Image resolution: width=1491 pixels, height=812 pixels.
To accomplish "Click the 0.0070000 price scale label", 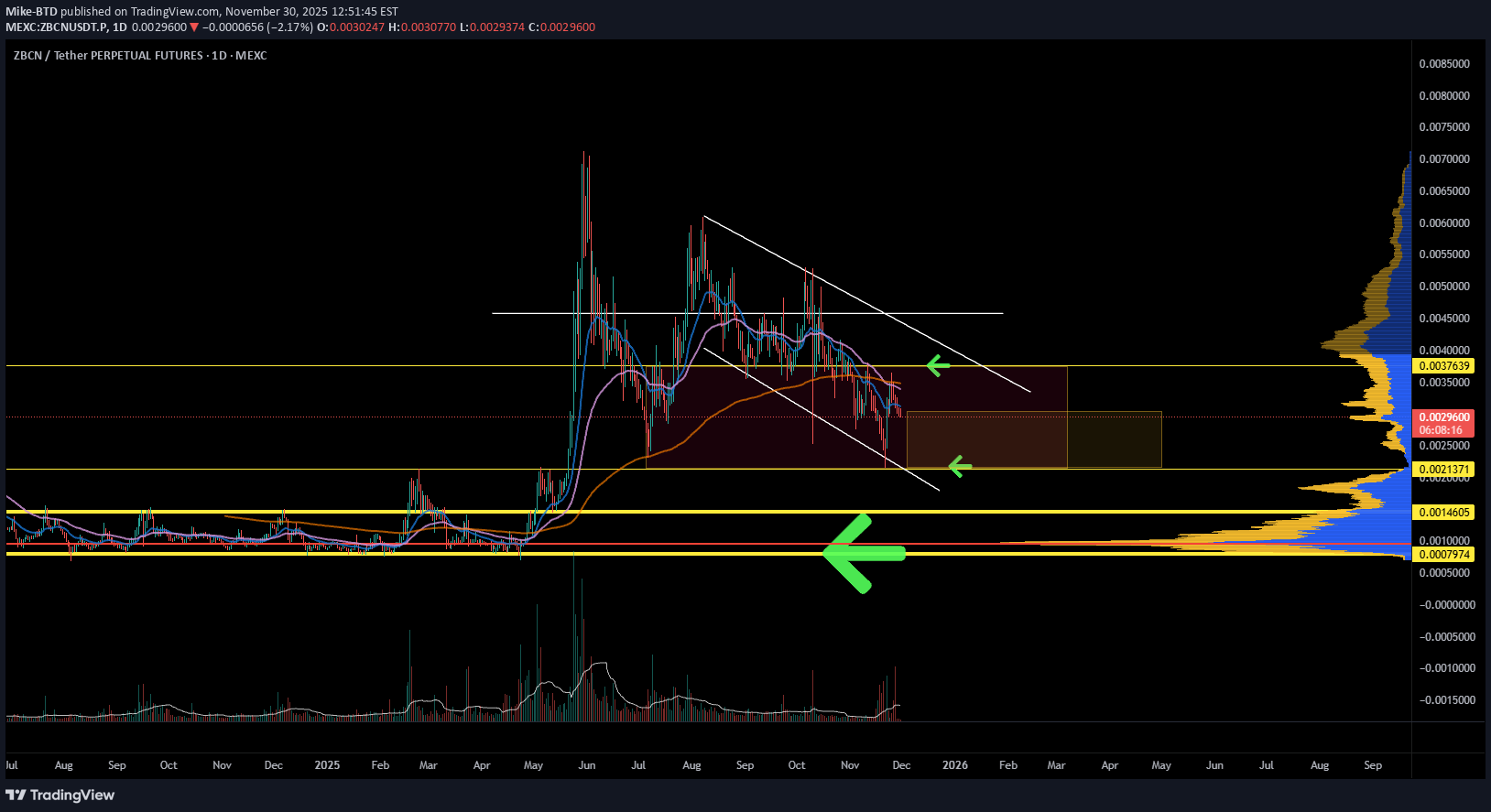I will [x=1444, y=159].
